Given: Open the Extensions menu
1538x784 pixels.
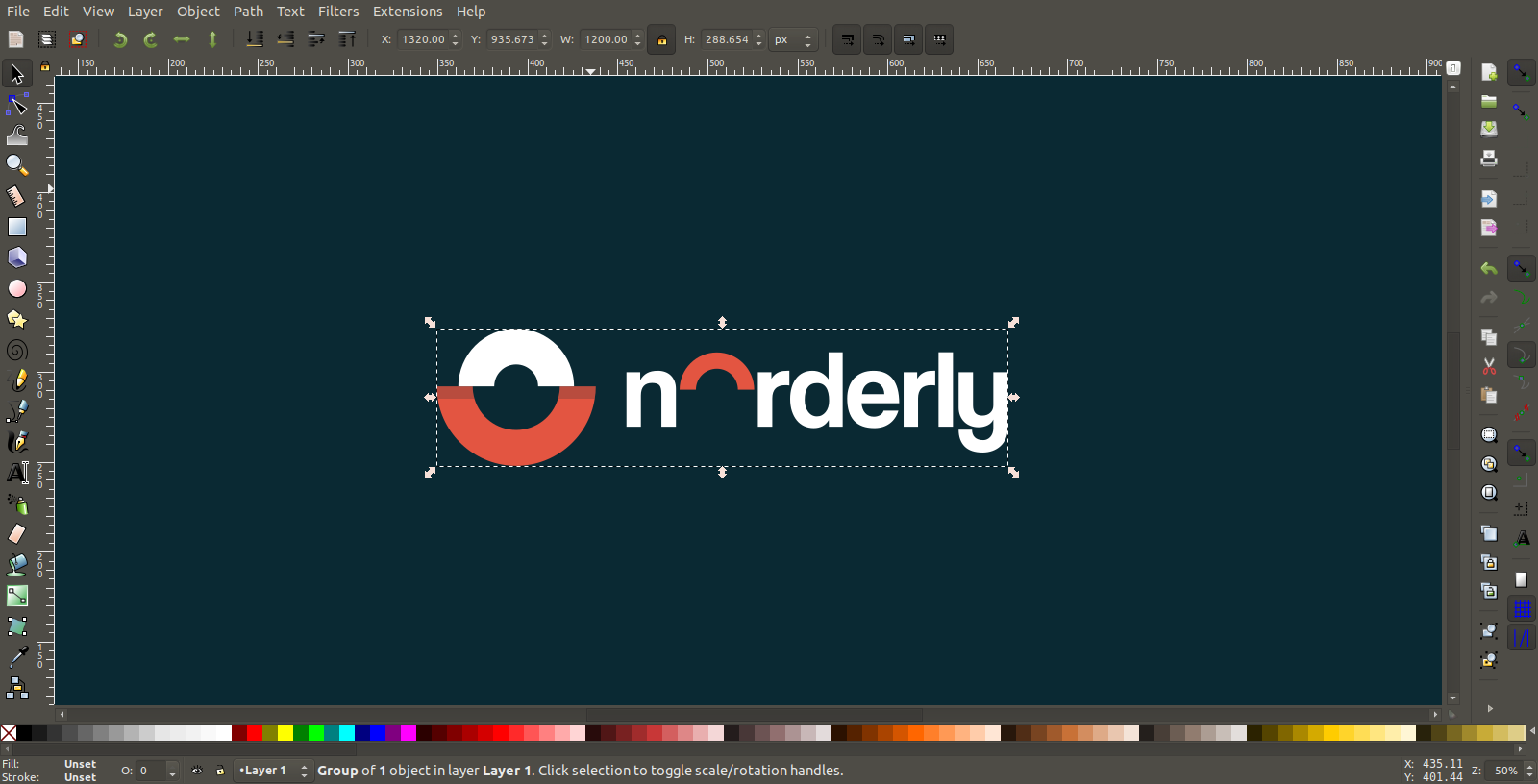Looking at the screenshot, I should (x=408, y=12).
